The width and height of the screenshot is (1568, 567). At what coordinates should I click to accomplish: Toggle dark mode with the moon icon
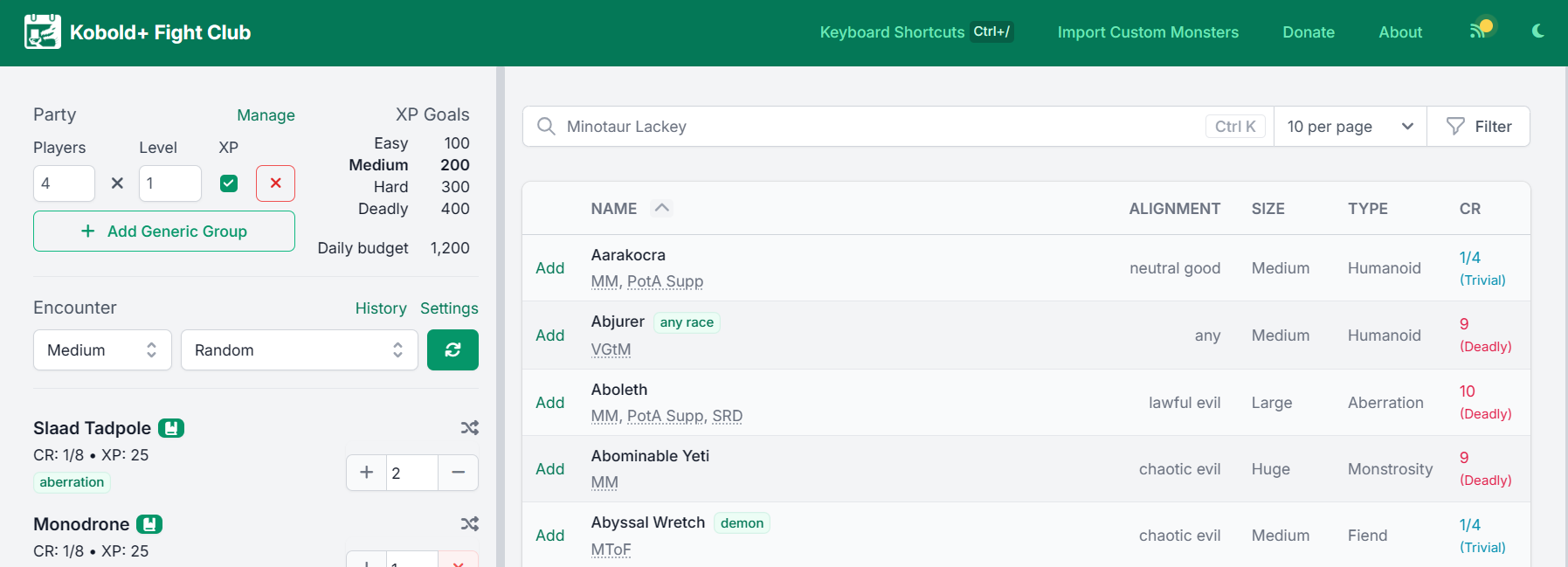pyautogui.click(x=1538, y=31)
